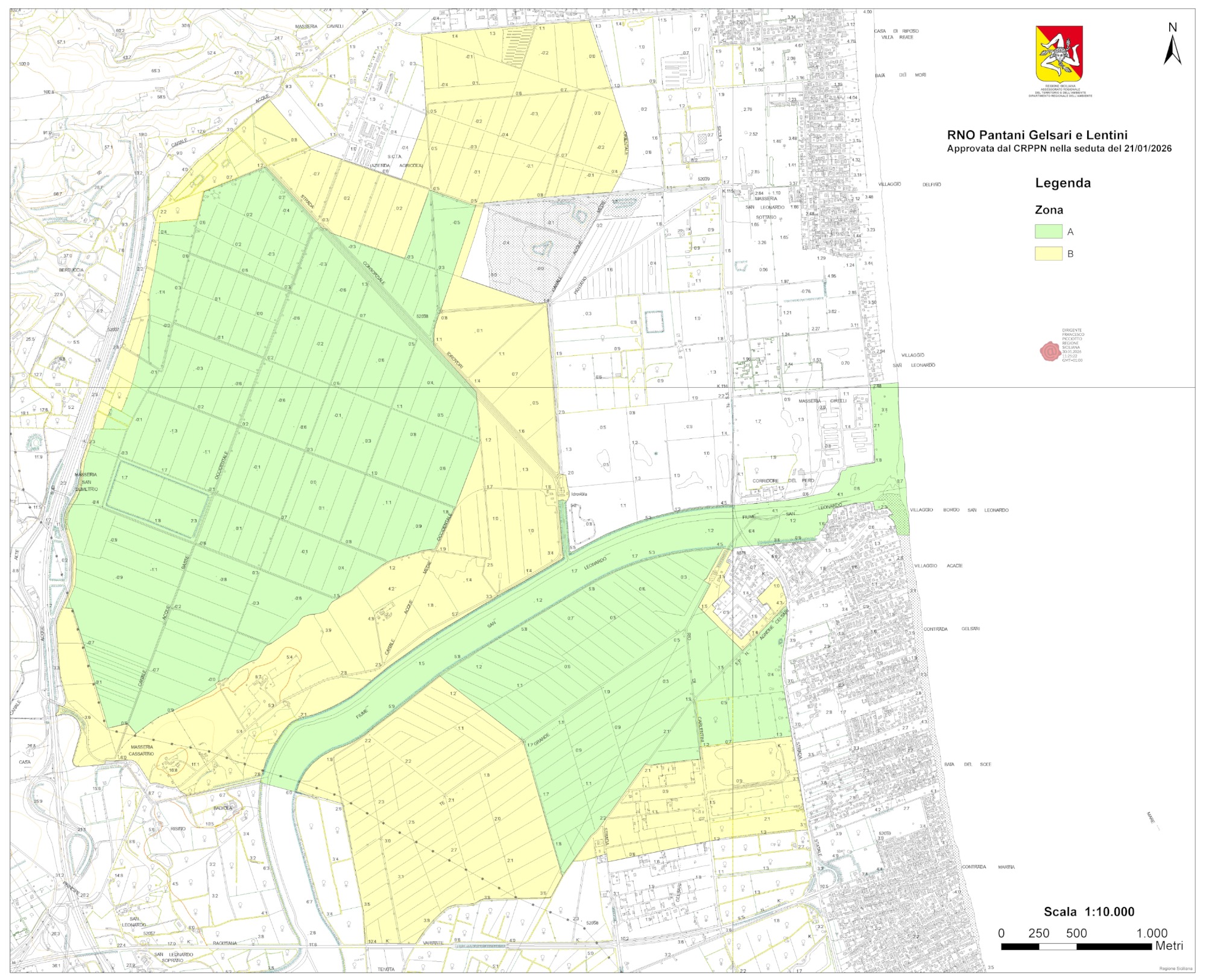This screenshot has height=980, width=1206.
Task: Click the yellow Zona B legend swatch
Action: [1049, 254]
